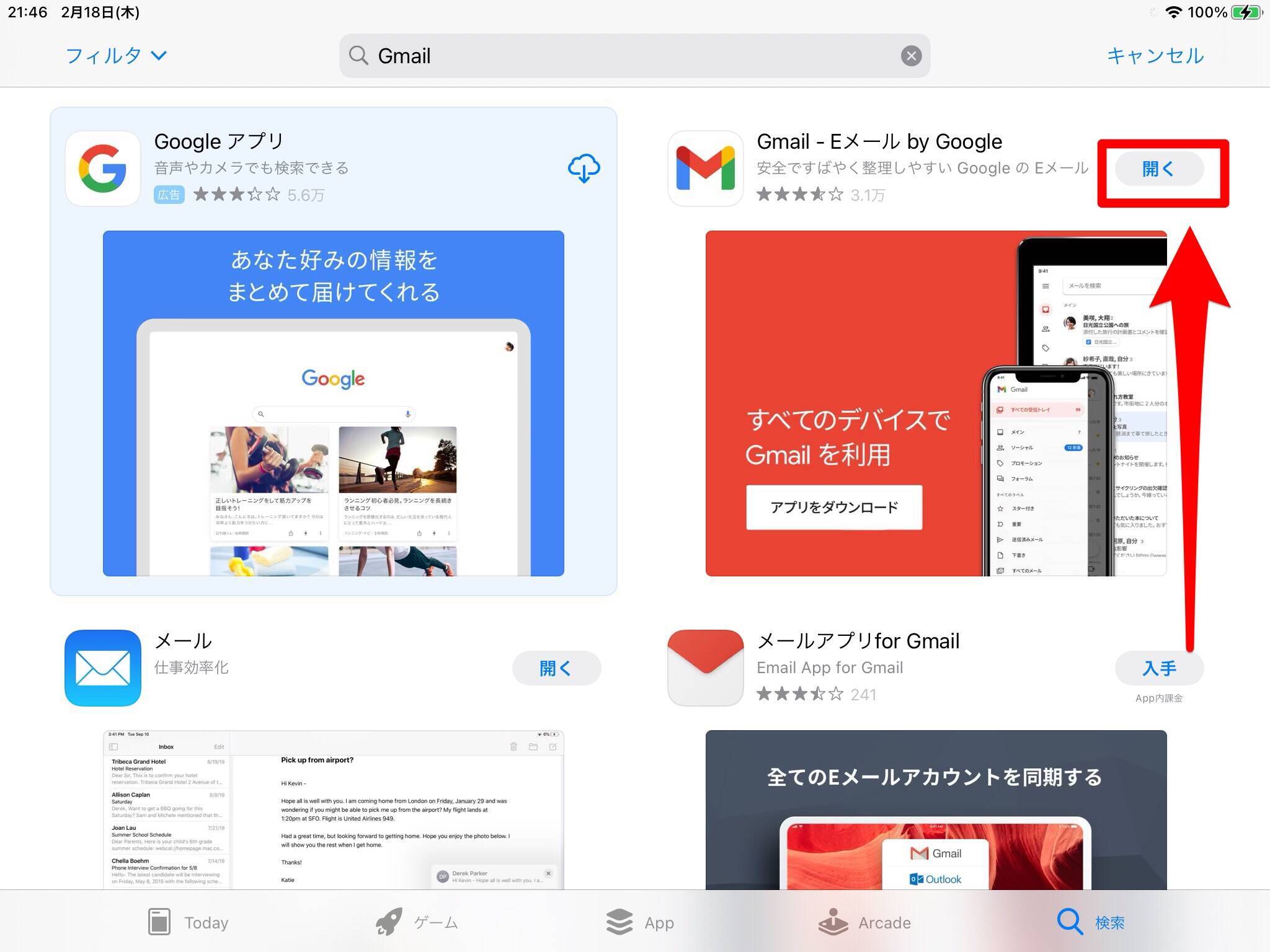The width and height of the screenshot is (1270, 952).
Task: Tap the cloud download icon for Google アプリ
Action: [x=584, y=168]
